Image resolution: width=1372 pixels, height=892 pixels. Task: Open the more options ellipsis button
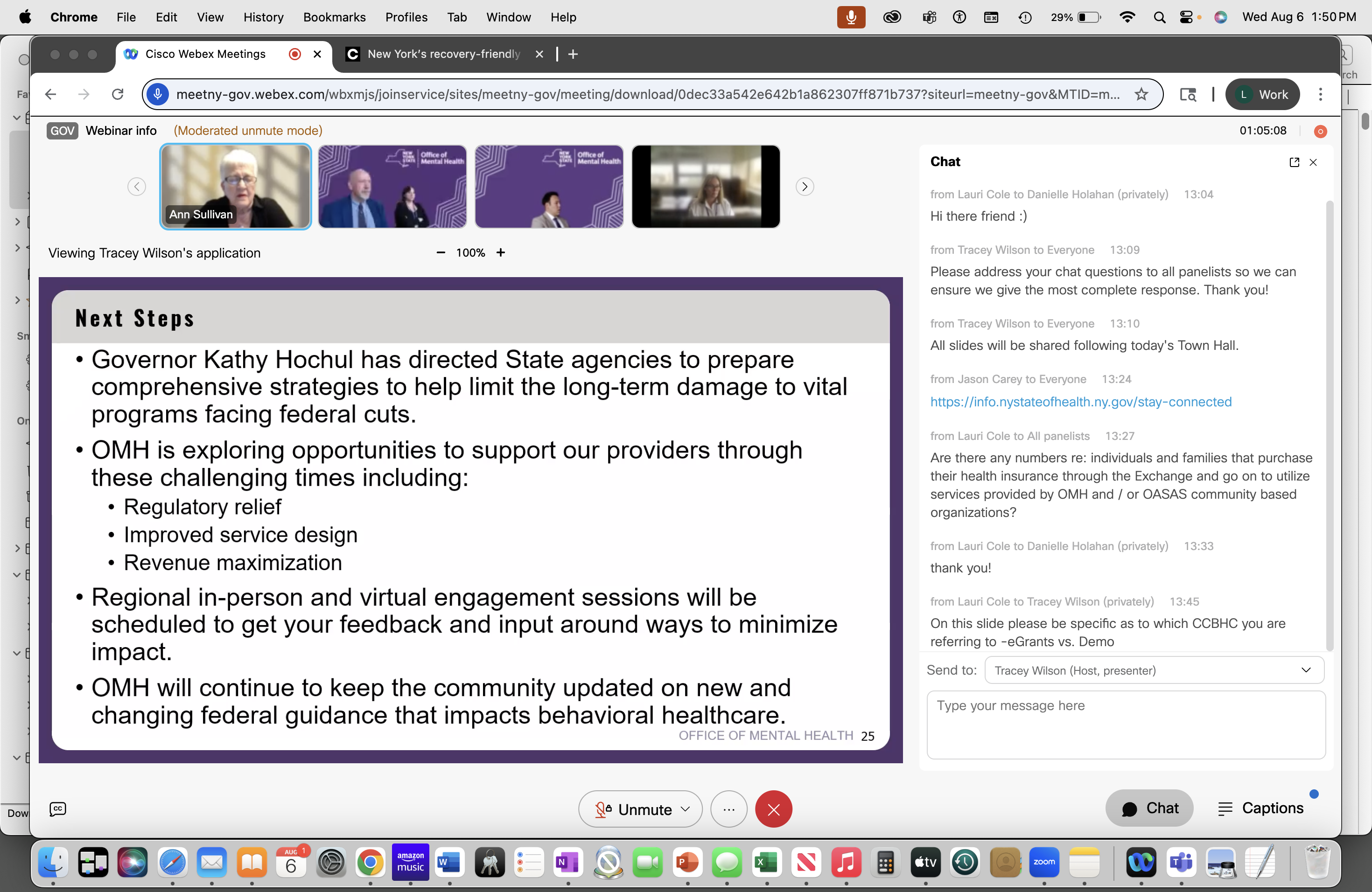click(x=728, y=809)
